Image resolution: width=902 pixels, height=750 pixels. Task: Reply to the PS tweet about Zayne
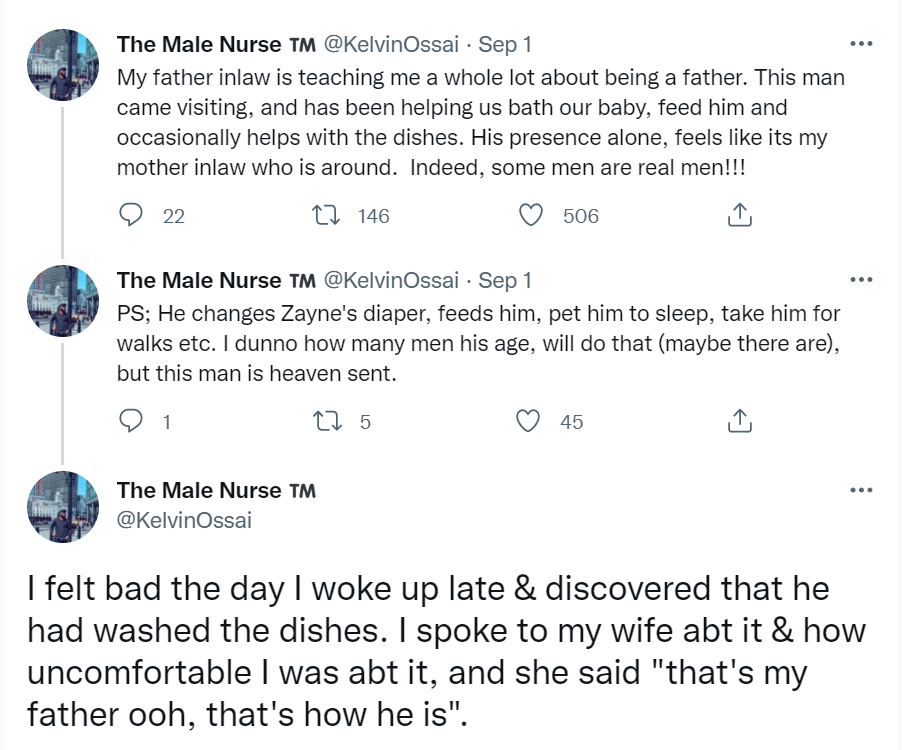pos(132,422)
